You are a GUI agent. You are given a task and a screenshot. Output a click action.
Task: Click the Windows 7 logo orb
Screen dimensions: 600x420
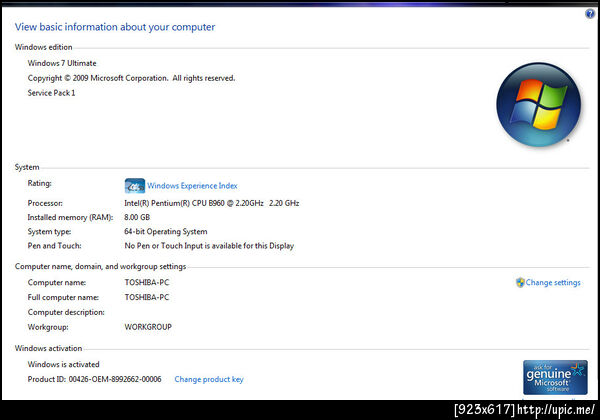click(539, 105)
